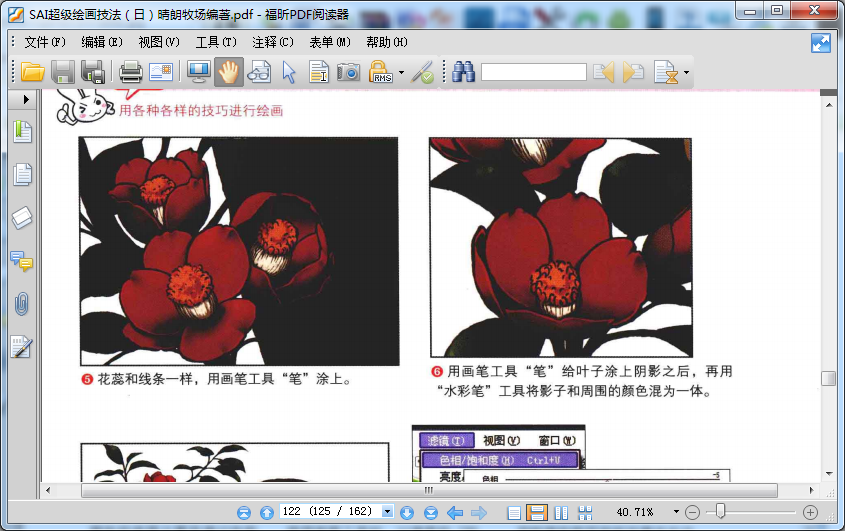Screen dimensions: 845x531
Task: Go to the next page
Action: pyautogui.click(x=407, y=513)
